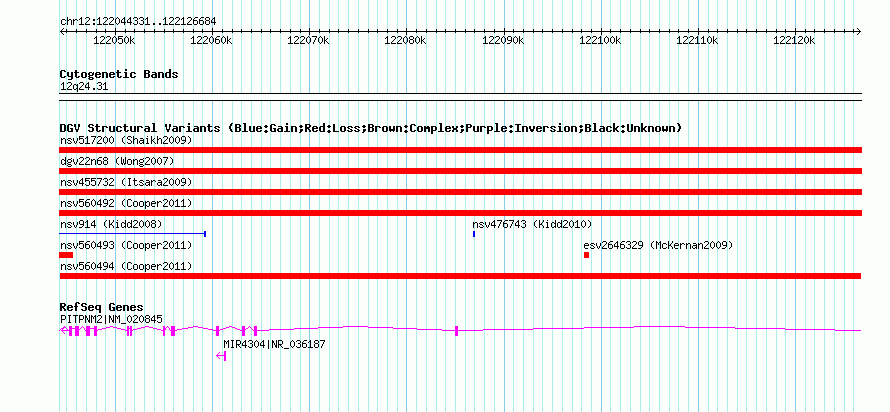Open variant nsv517200 (Shaikh2009) label
This screenshot has width=890, height=412.
point(126,140)
